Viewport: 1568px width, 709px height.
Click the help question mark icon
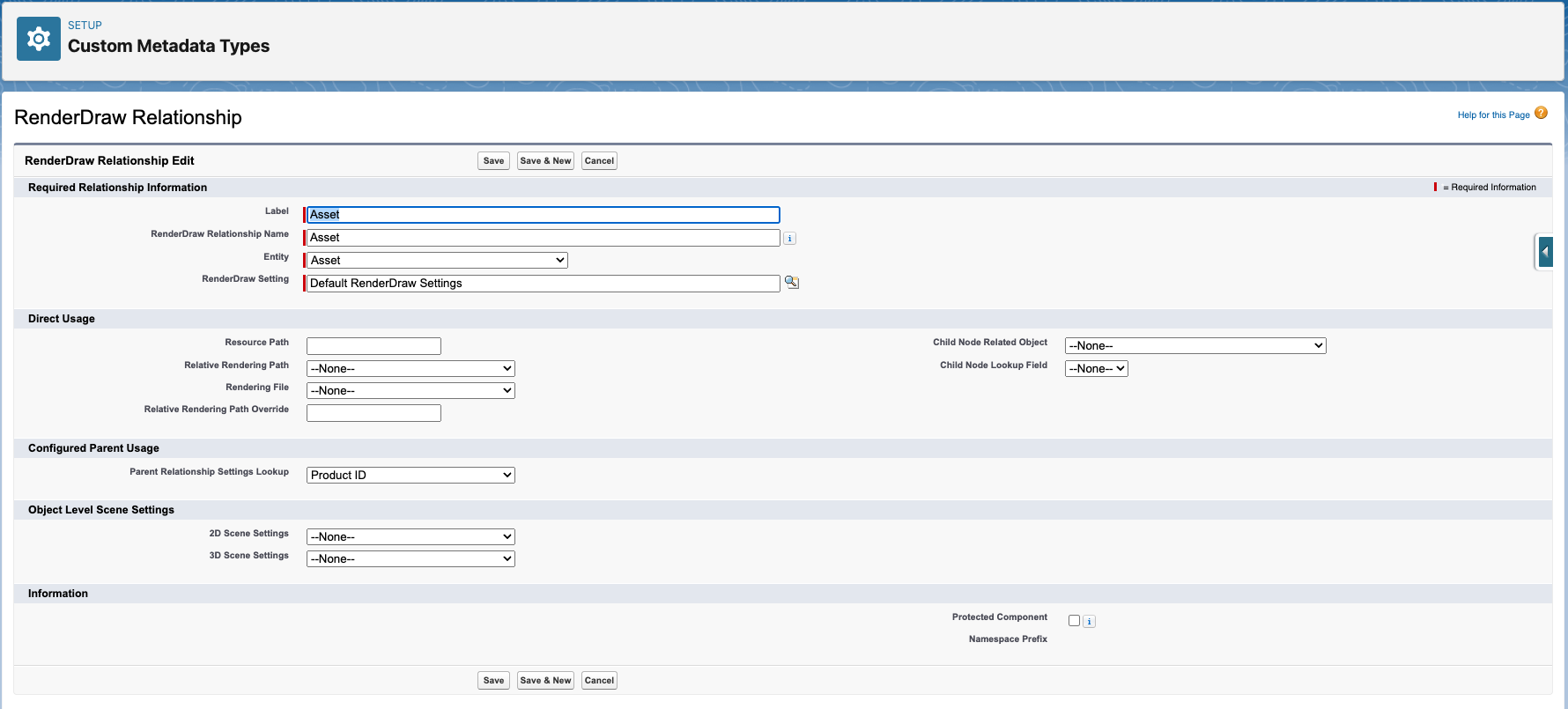pyautogui.click(x=1541, y=113)
